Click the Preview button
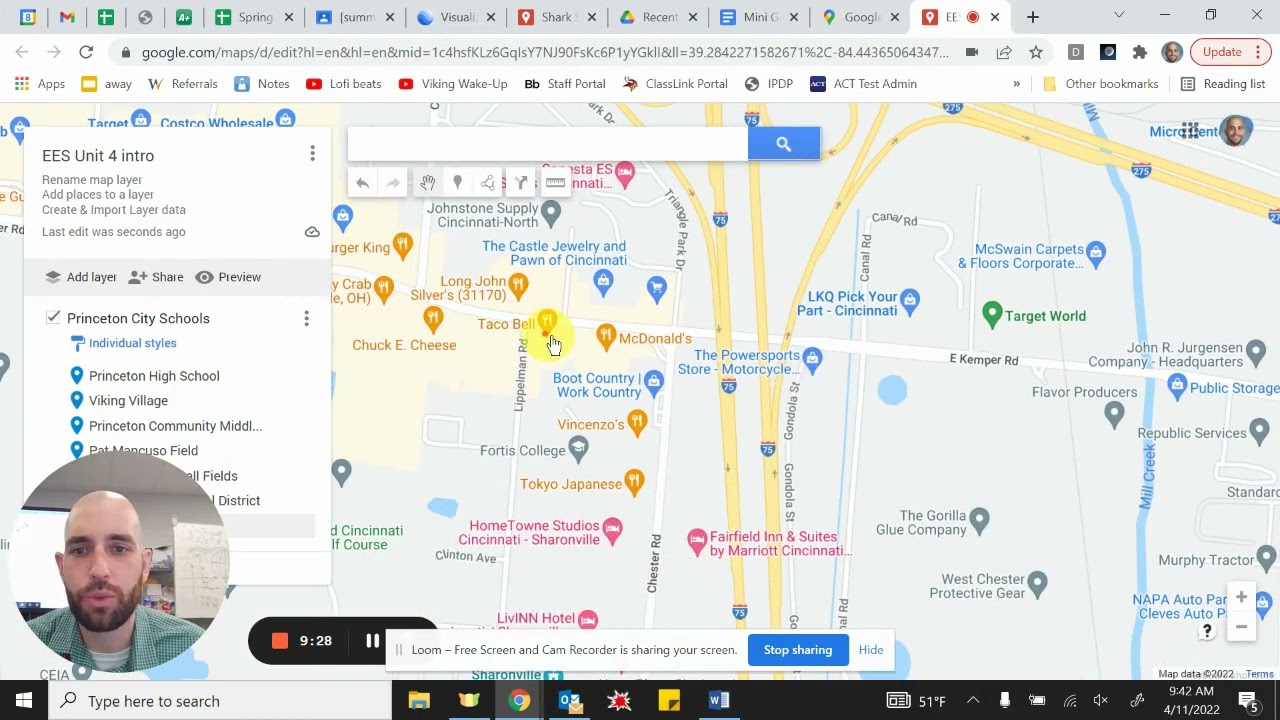The height and width of the screenshot is (720, 1280). [228, 277]
